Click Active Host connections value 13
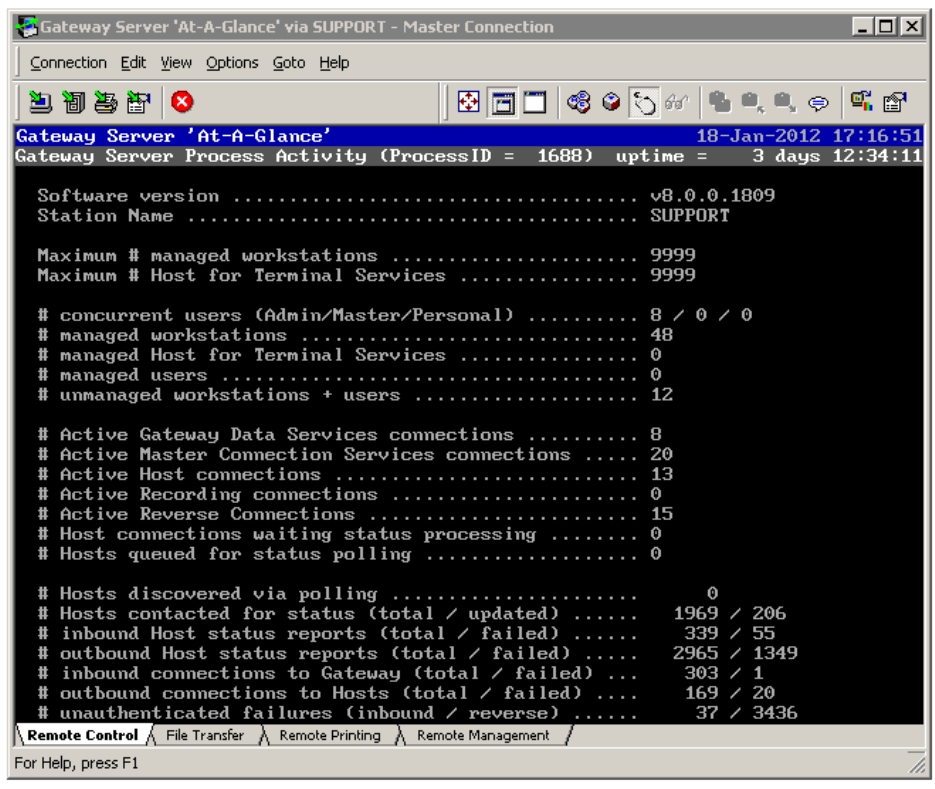 point(661,474)
